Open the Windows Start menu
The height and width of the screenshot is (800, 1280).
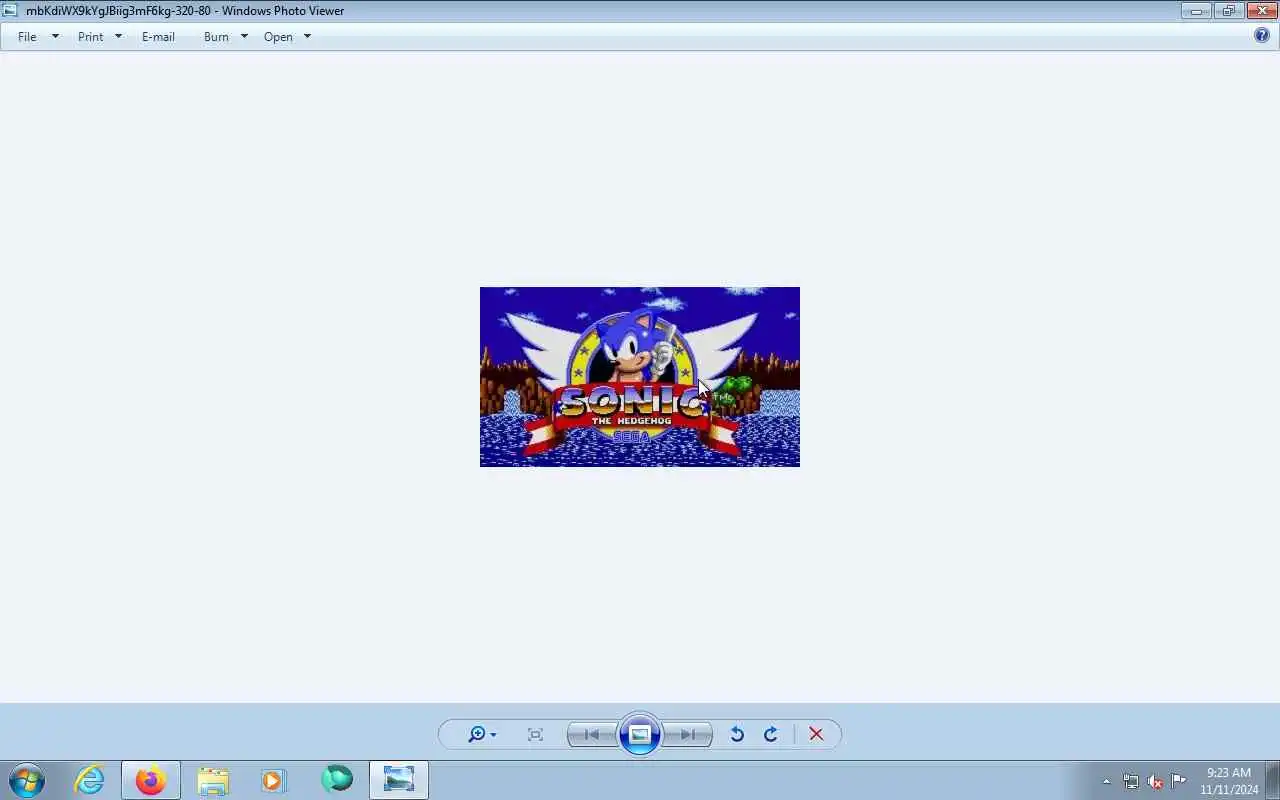point(26,780)
